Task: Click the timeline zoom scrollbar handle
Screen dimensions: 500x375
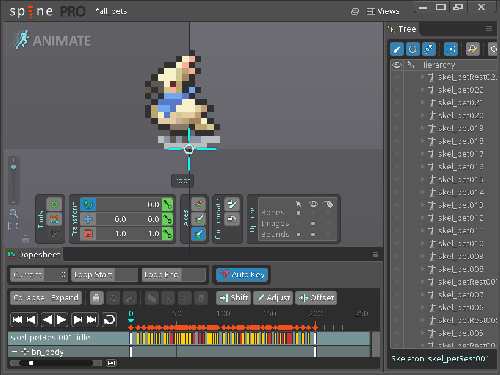Action: click(x=31, y=363)
